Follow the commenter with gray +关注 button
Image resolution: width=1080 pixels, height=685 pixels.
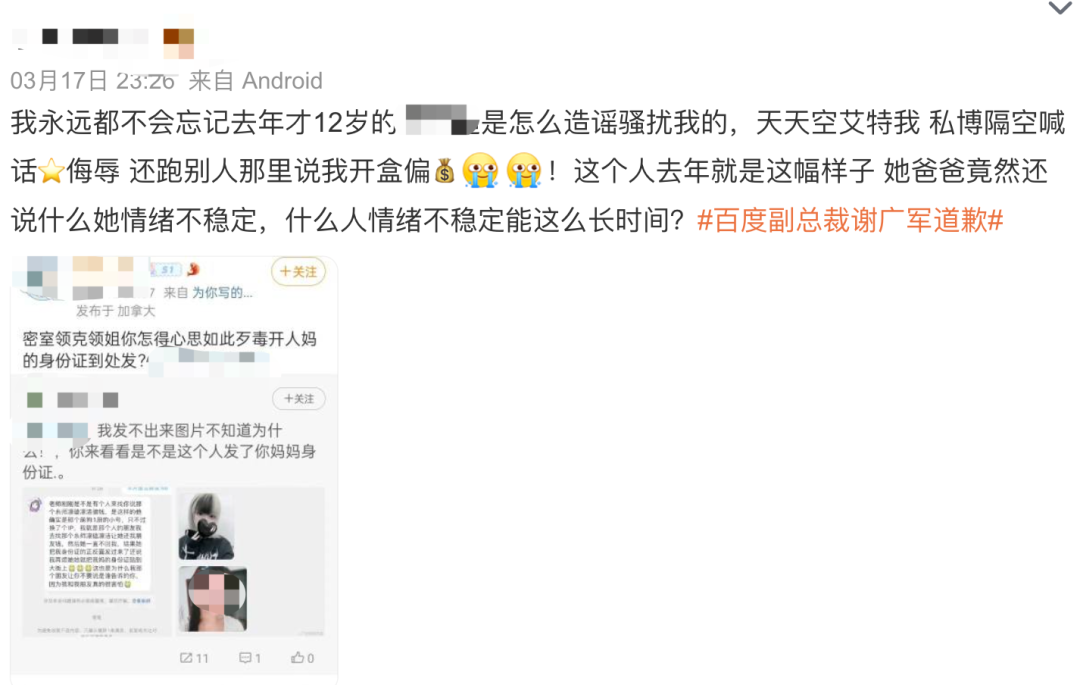coord(298,399)
